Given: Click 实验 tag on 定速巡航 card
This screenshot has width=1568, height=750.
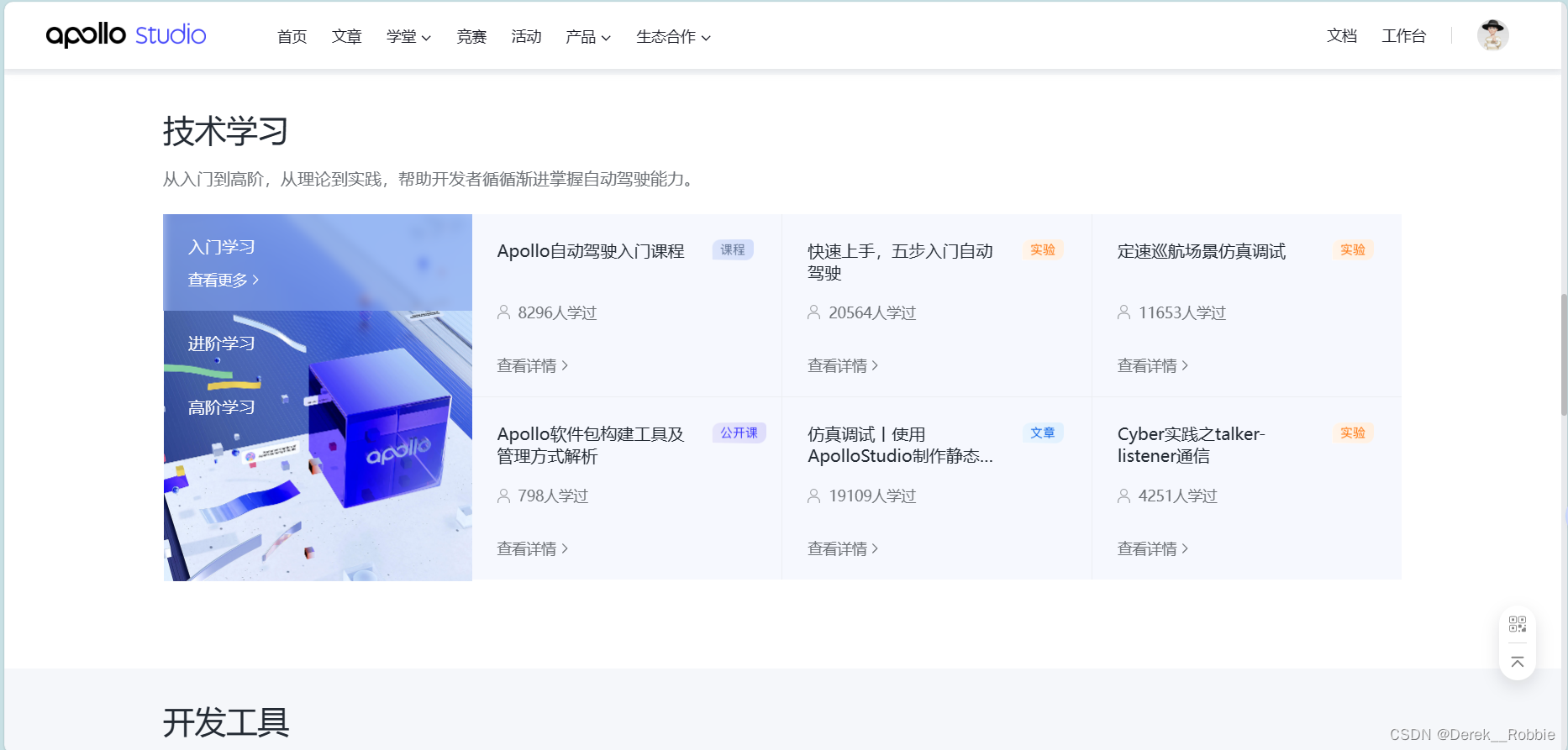Looking at the screenshot, I should (1353, 249).
